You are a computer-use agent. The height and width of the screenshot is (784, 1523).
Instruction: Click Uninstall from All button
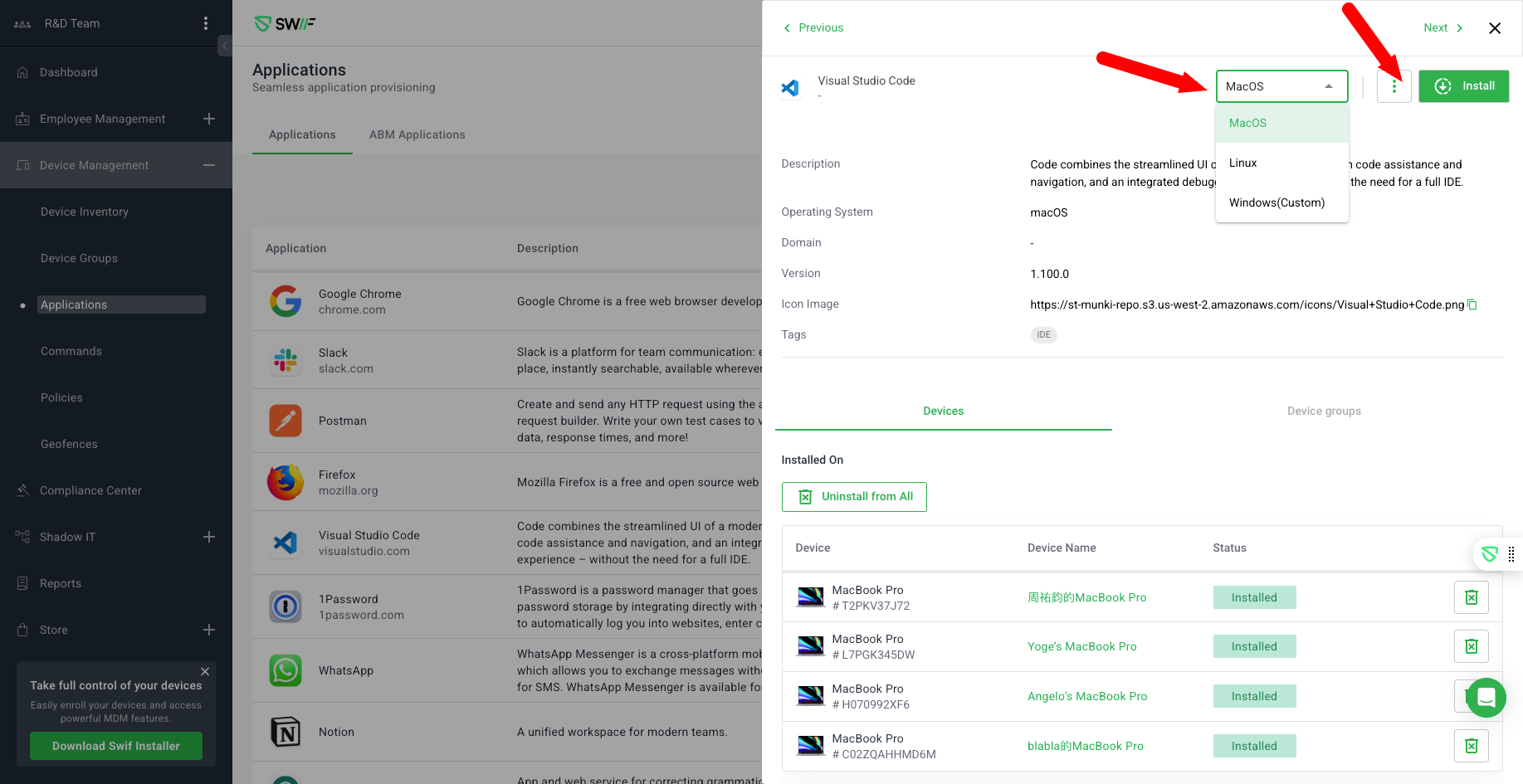pyautogui.click(x=854, y=497)
